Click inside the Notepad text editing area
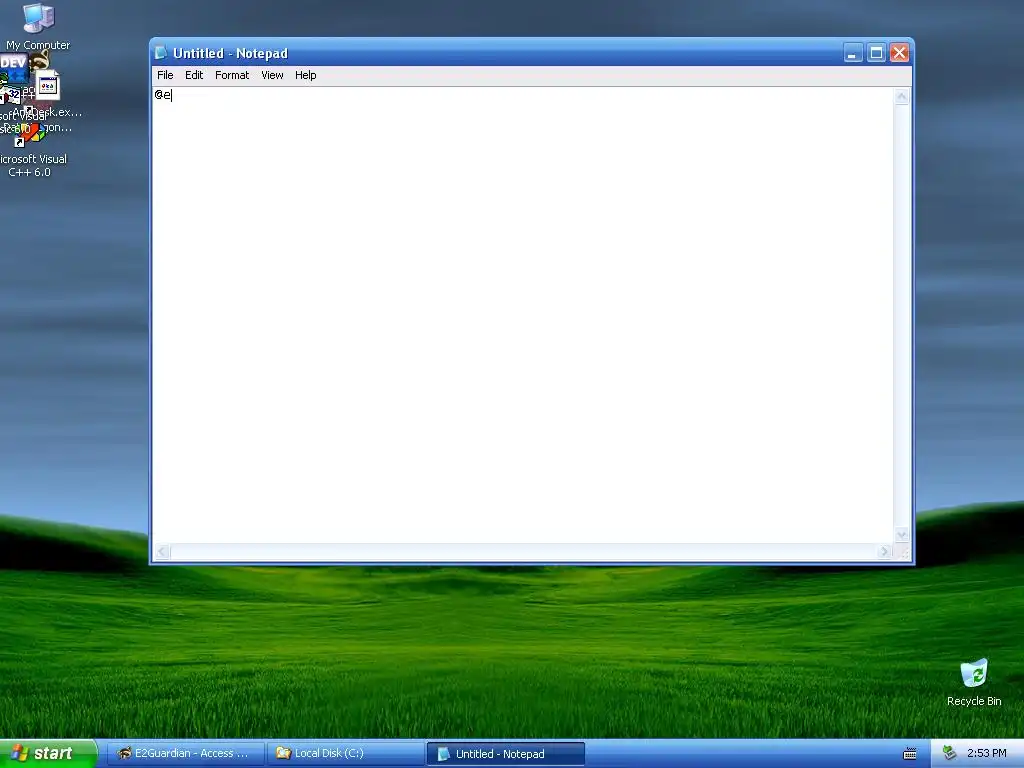This screenshot has height=768, width=1024. (522, 315)
